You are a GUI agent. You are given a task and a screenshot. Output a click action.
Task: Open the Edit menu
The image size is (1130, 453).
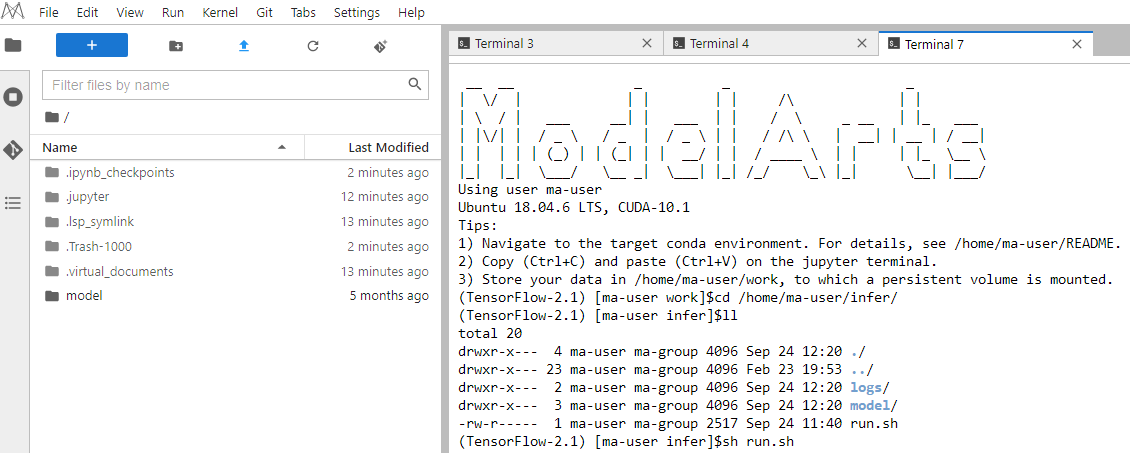click(x=88, y=13)
